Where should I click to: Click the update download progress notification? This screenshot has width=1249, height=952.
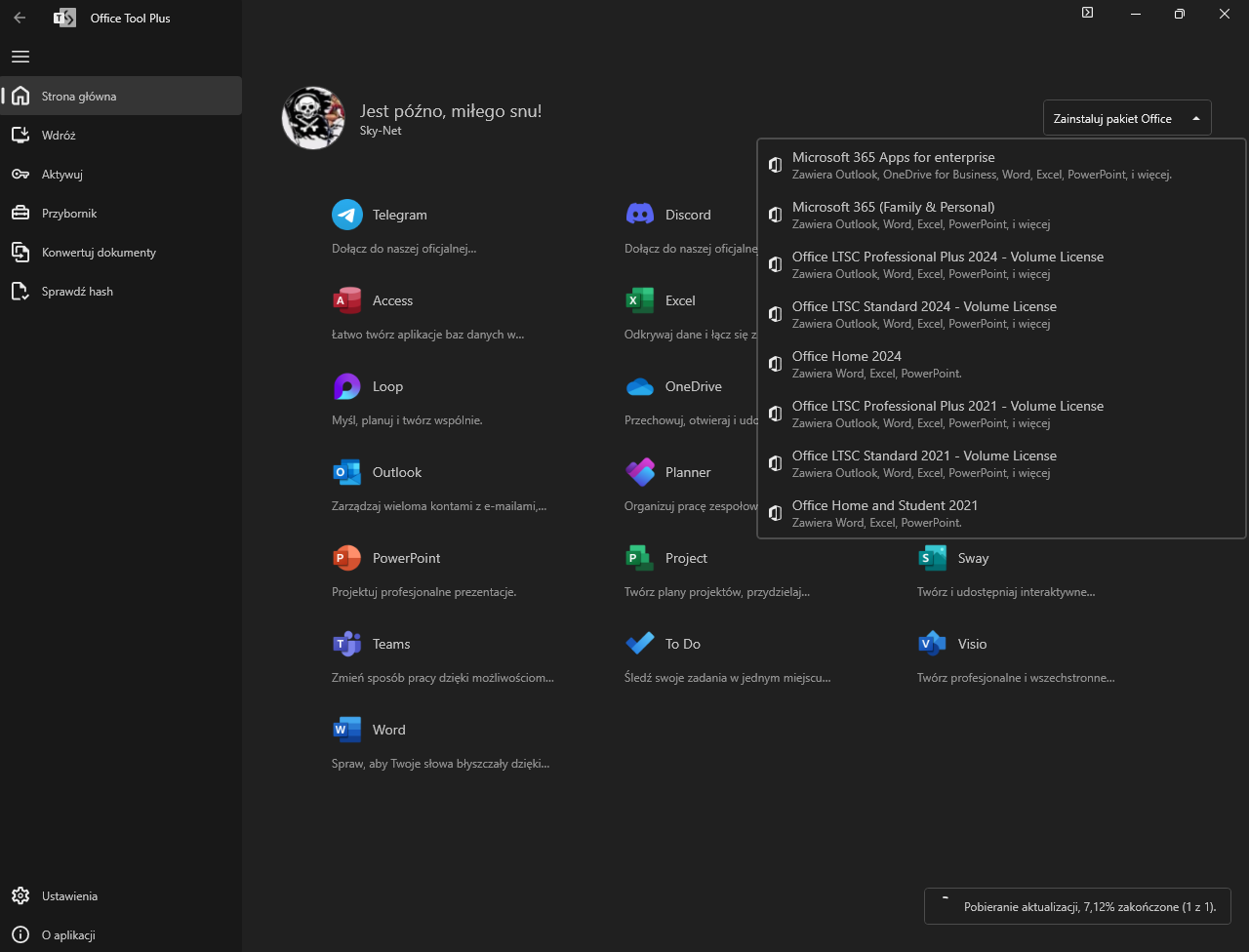pos(1077,906)
